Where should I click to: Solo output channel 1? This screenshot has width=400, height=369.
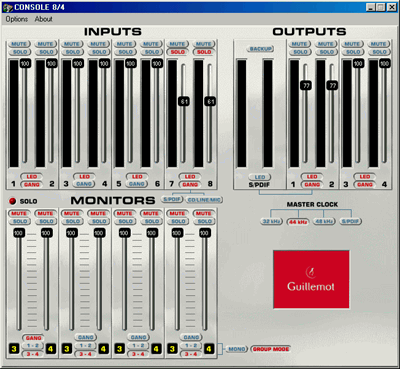(x=300, y=52)
